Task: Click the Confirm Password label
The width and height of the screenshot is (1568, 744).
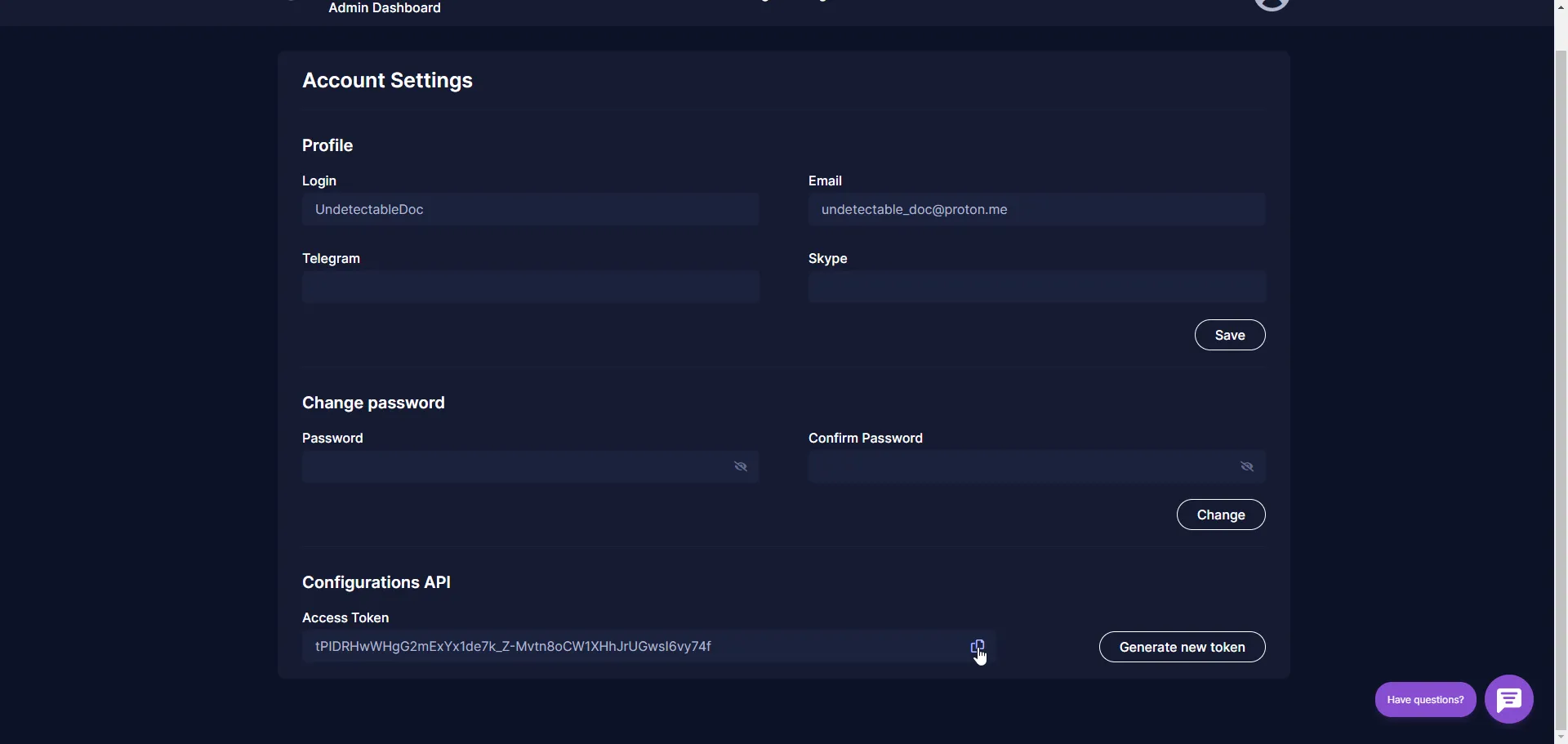Action: click(x=865, y=438)
